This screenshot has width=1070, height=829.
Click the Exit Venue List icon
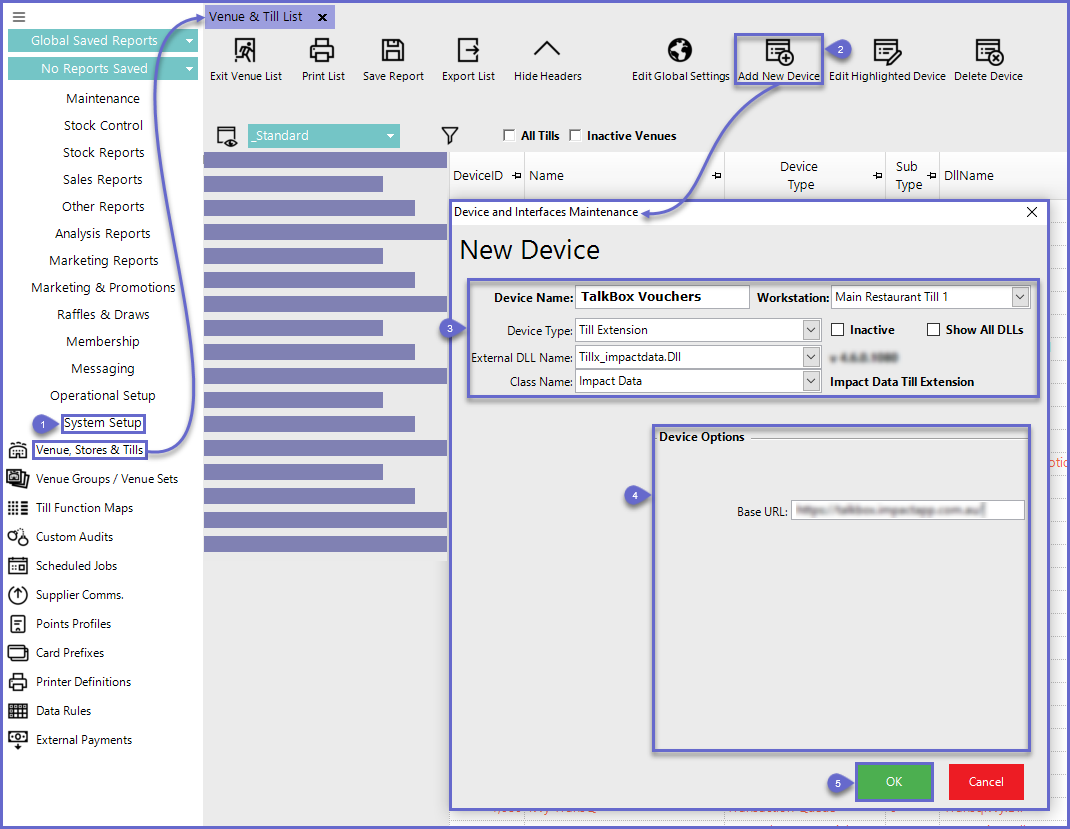click(245, 50)
